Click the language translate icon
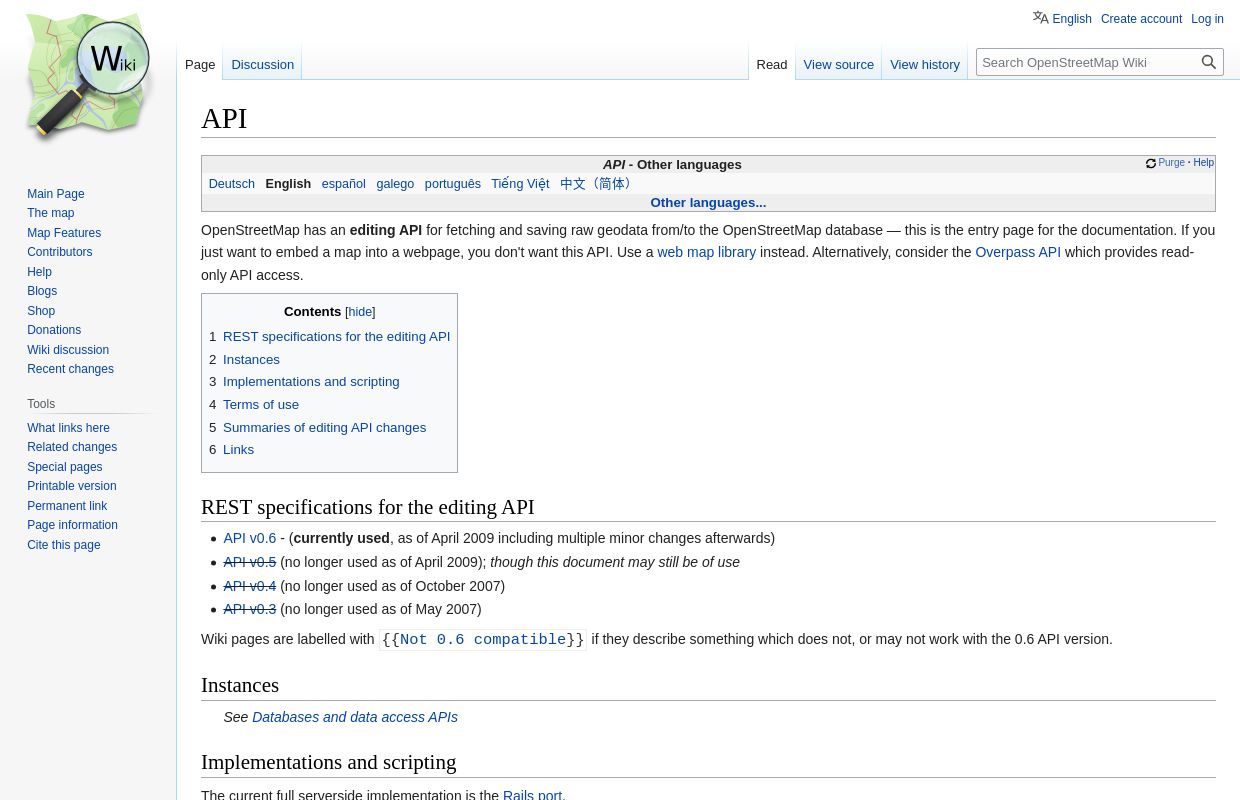Image resolution: width=1240 pixels, height=800 pixels. pos(1041,18)
